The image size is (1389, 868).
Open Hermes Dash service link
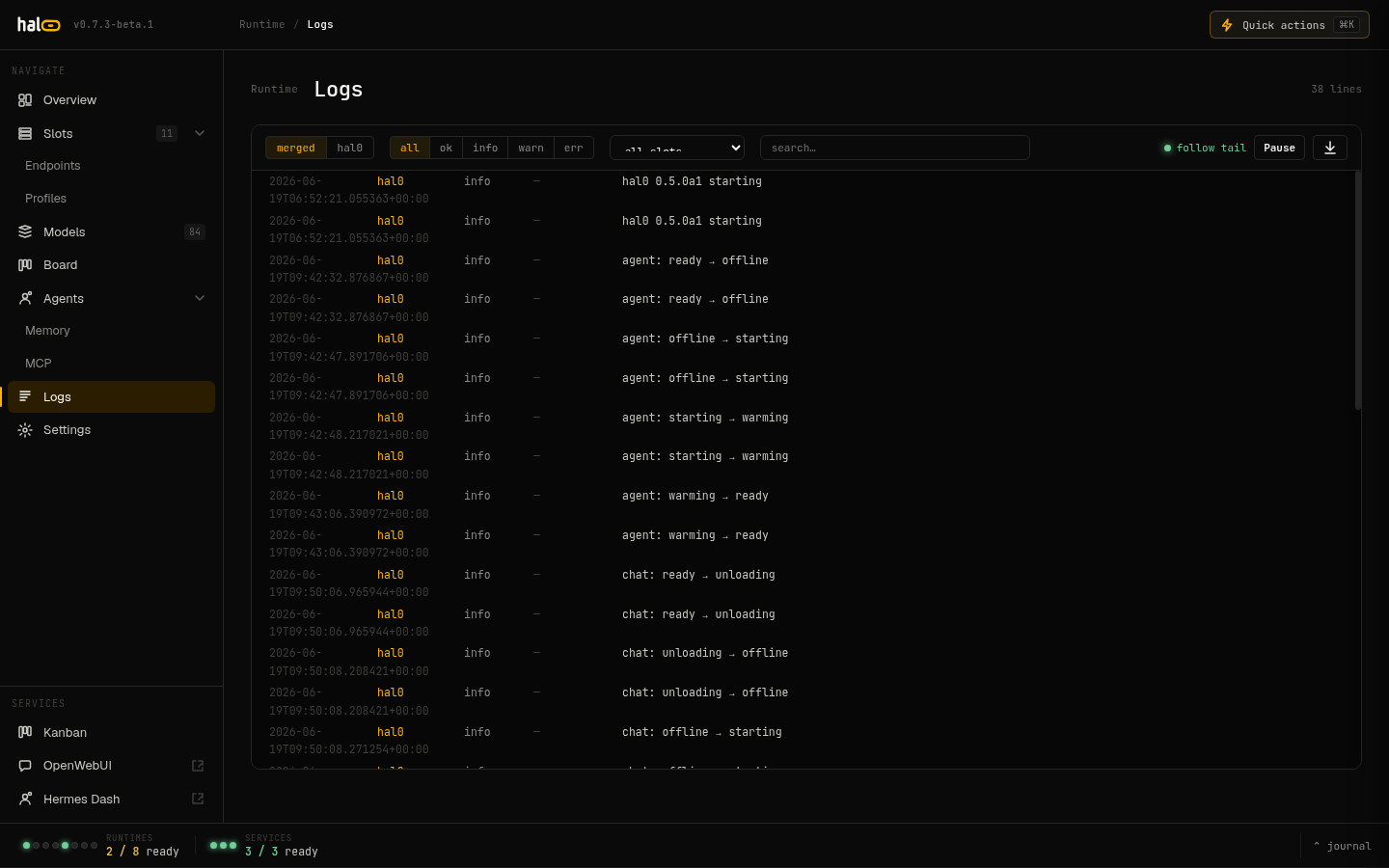[x=111, y=800]
